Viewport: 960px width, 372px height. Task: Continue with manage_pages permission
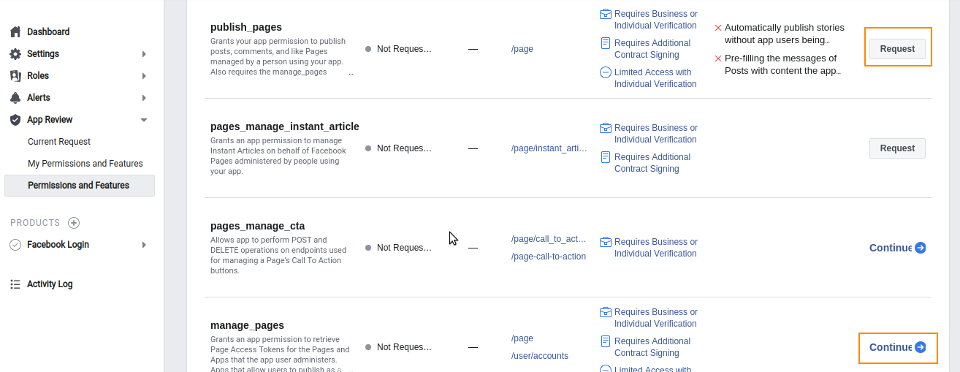[898, 348]
